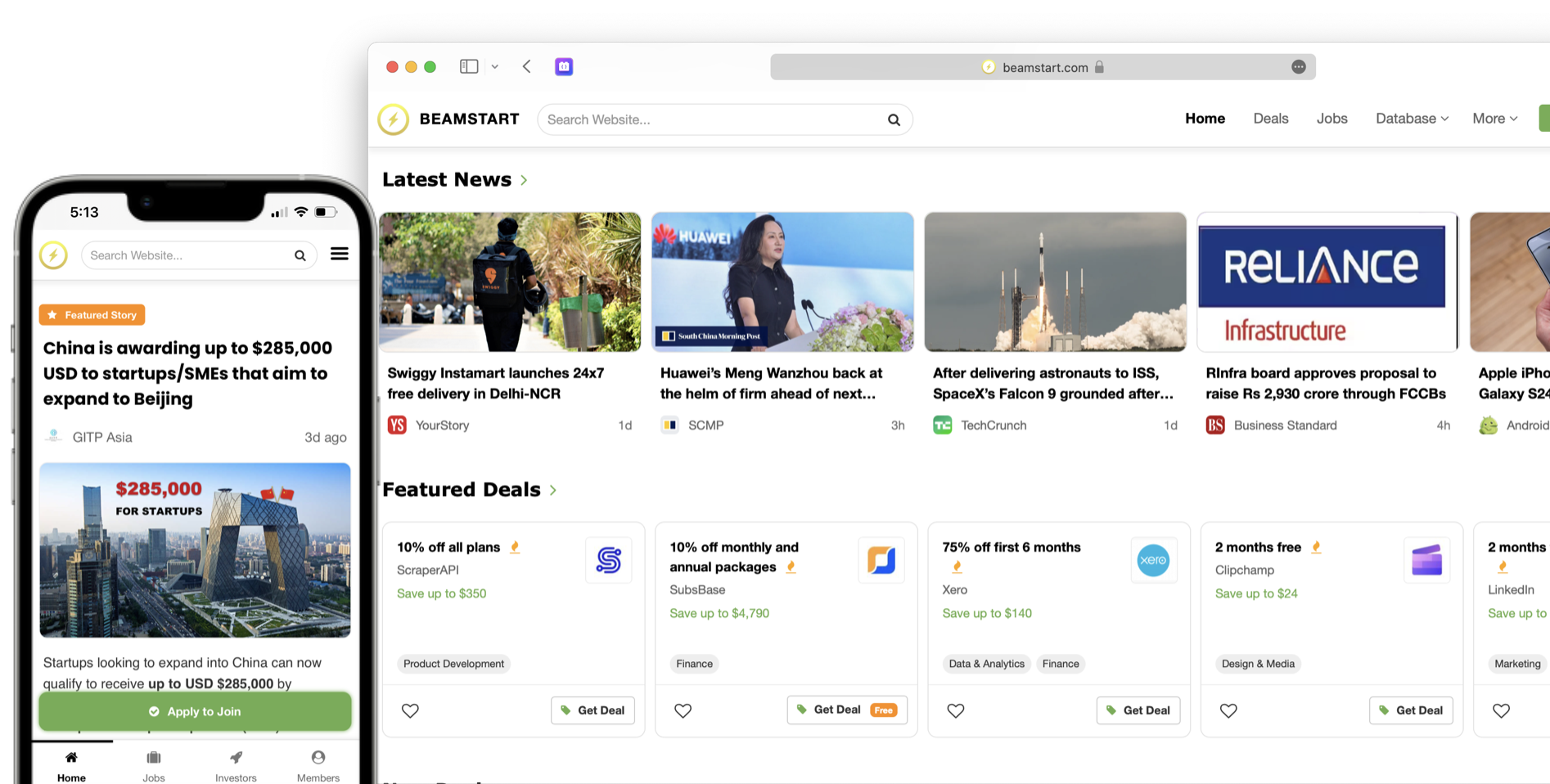The height and width of the screenshot is (784, 1550).
Task: Click the Clipchamp logo icon
Action: [1426, 560]
